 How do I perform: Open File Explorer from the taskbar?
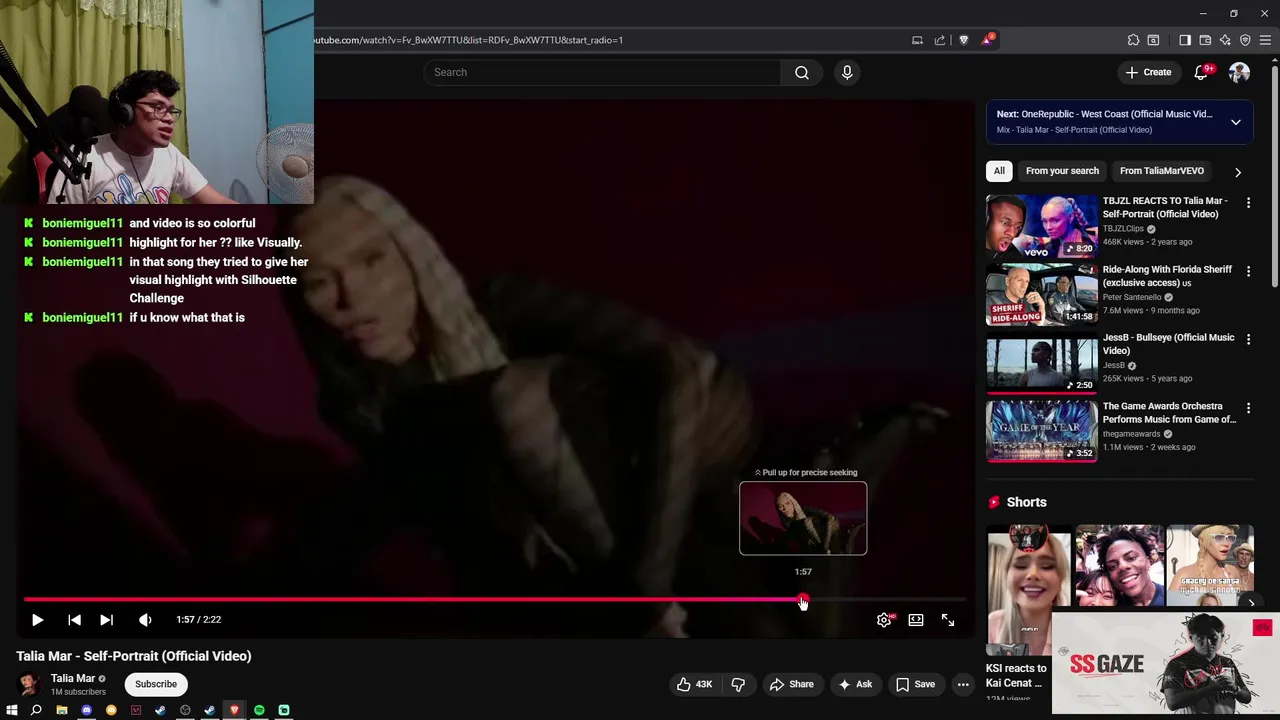tap(62, 710)
